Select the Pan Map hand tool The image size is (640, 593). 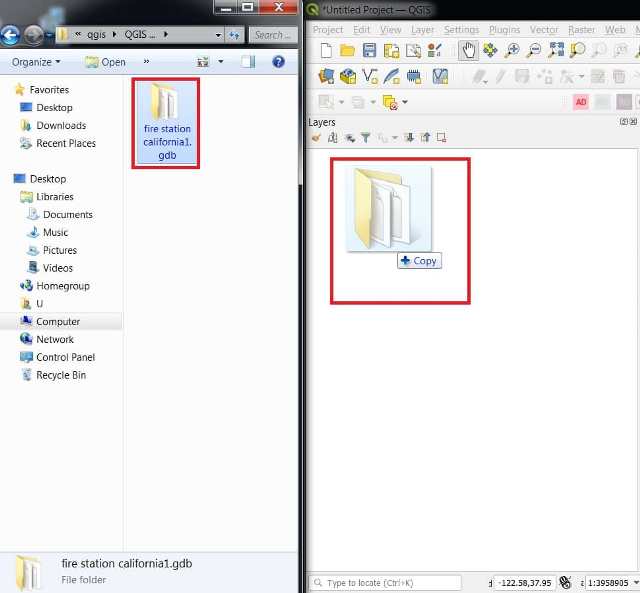pos(468,51)
